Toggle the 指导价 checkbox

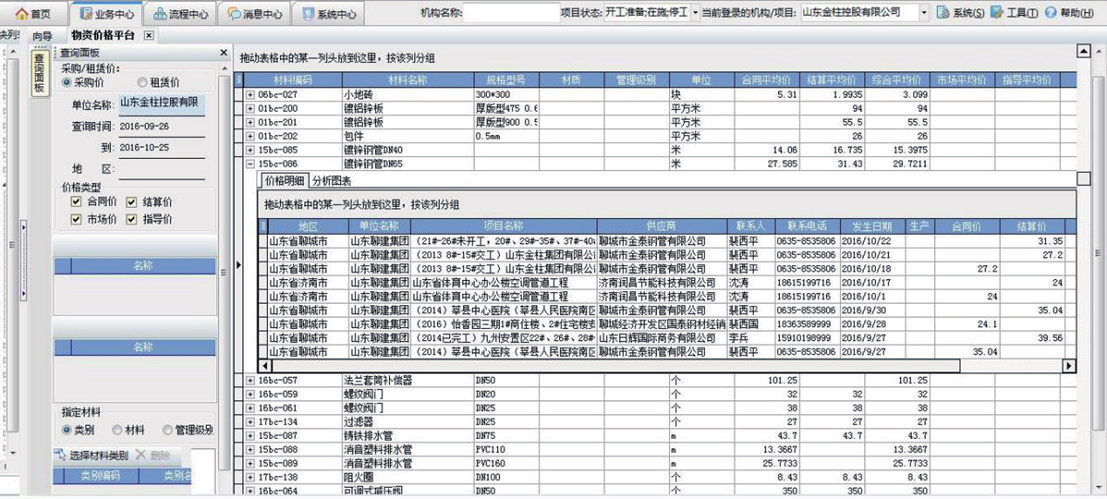132,218
